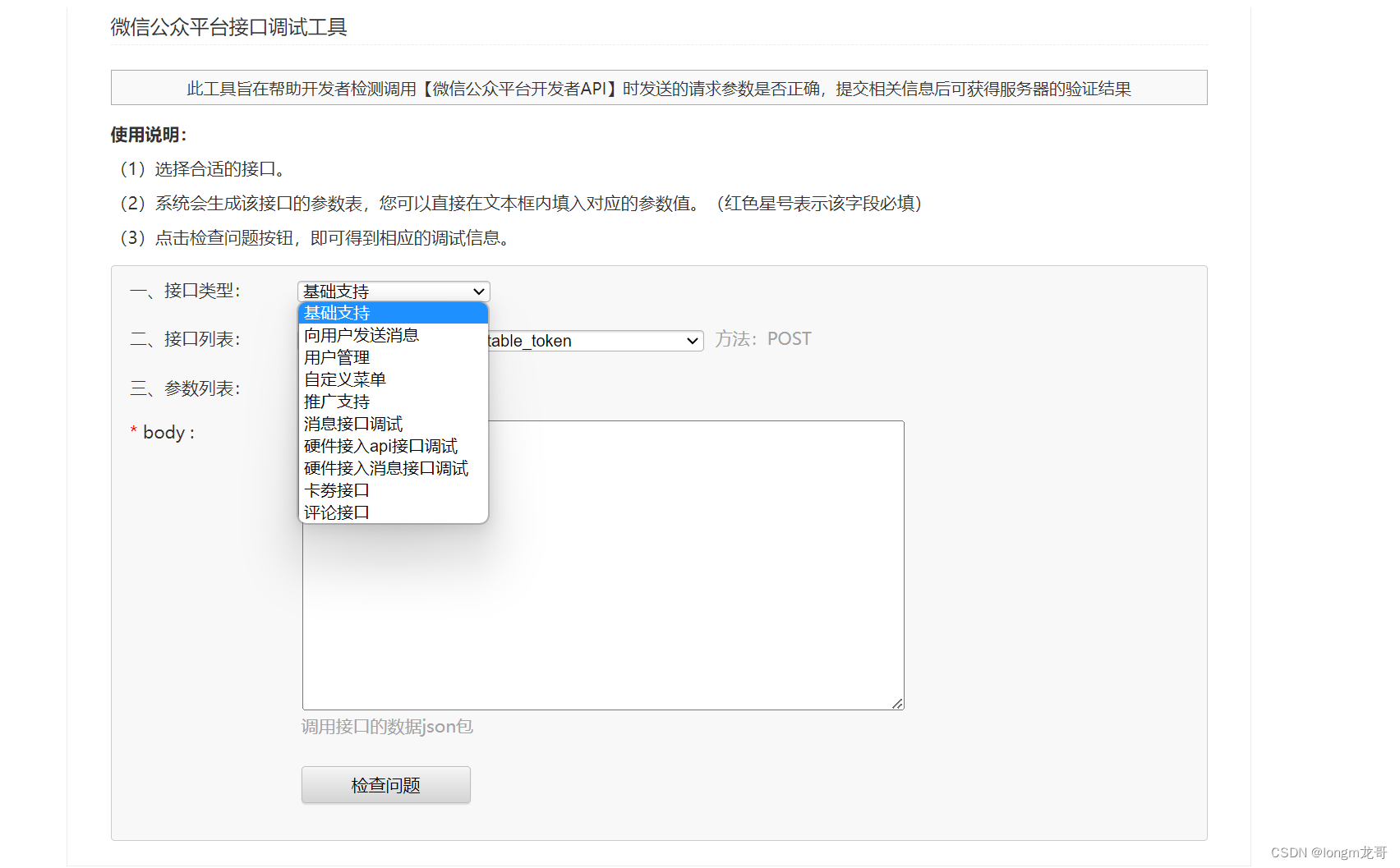Select 基础支持 option in the dropdown list

[394, 313]
